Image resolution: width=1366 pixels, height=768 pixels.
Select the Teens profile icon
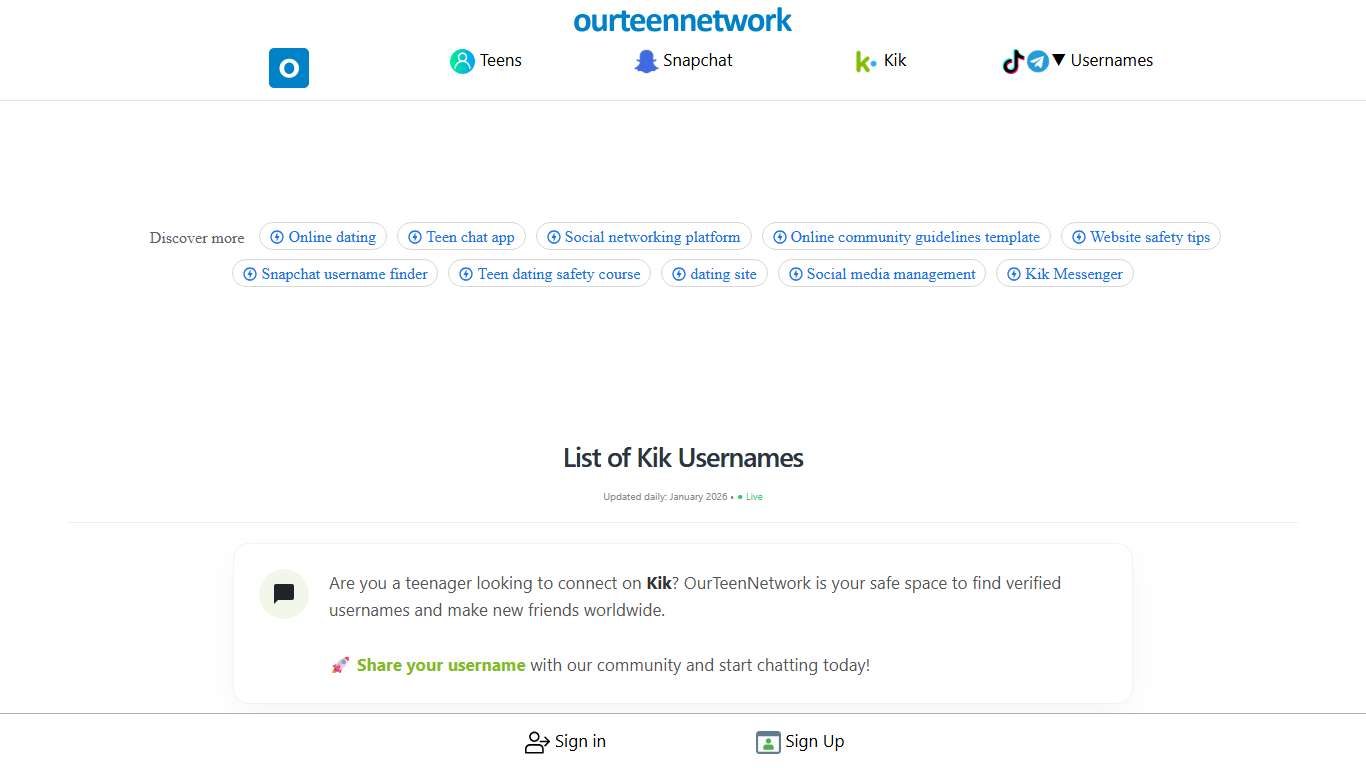(461, 60)
